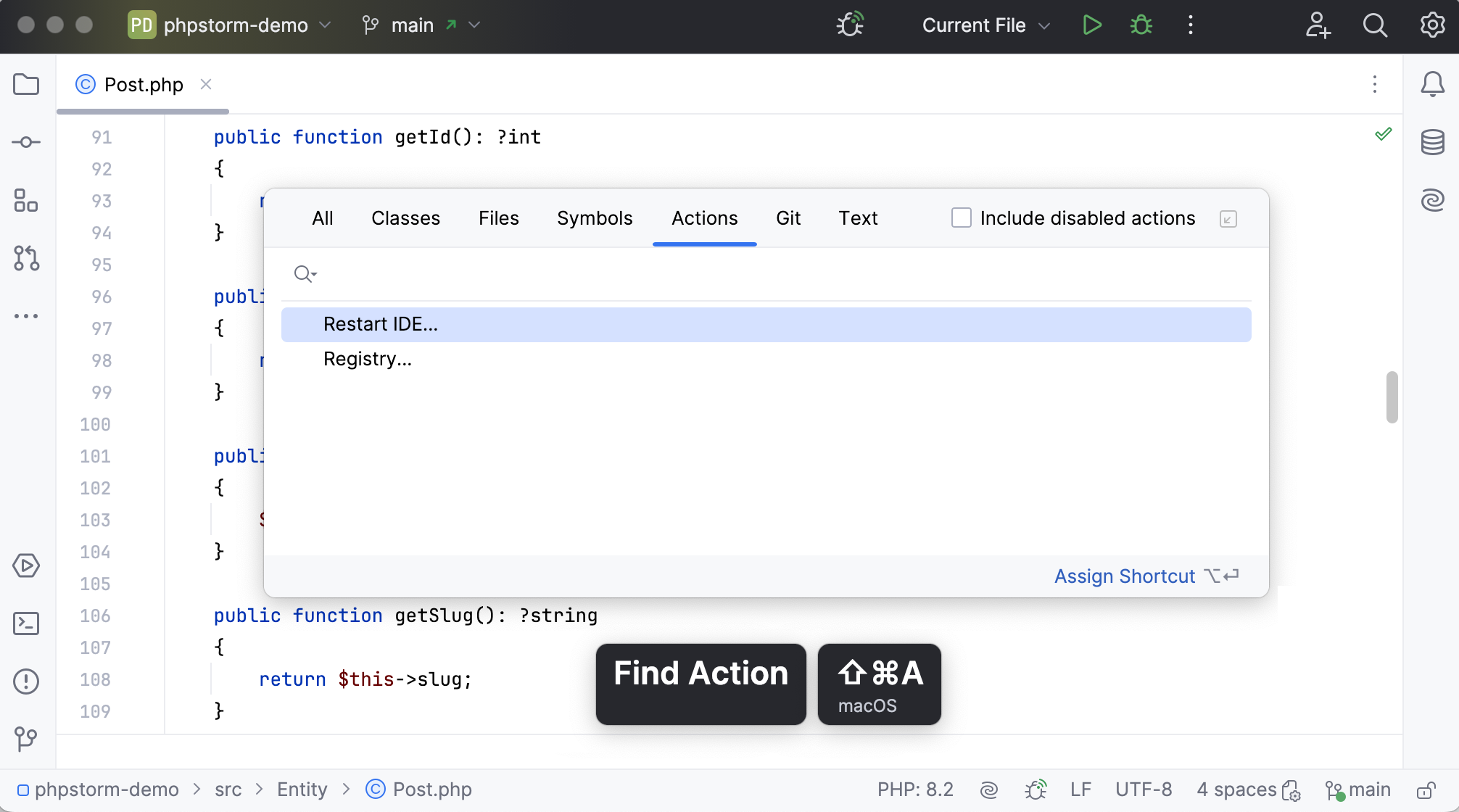Image resolution: width=1459 pixels, height=812 pixels.
Task: Open the Project tool window
Action: (27, 85)
